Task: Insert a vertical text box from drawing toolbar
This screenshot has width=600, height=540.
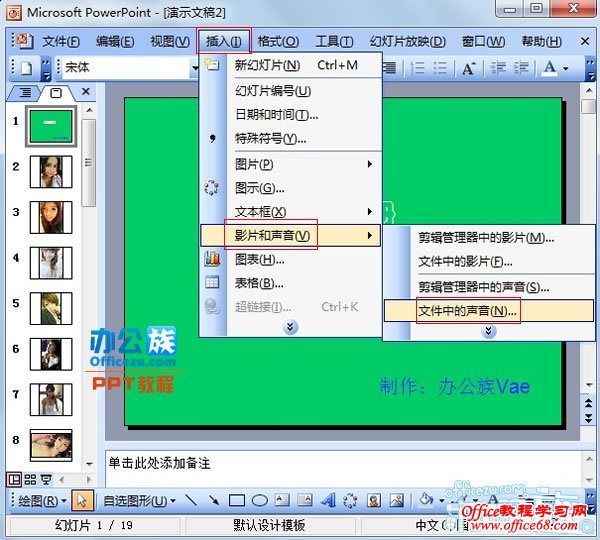Action: point(305,500)
